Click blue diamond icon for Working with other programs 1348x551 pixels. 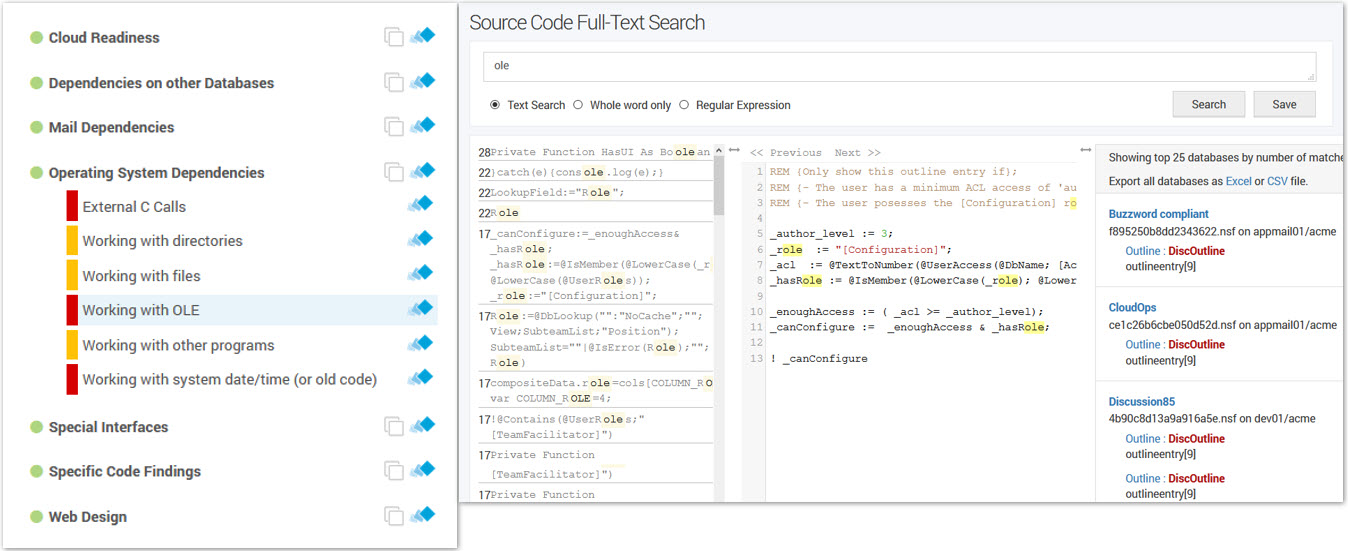(420, 344)
